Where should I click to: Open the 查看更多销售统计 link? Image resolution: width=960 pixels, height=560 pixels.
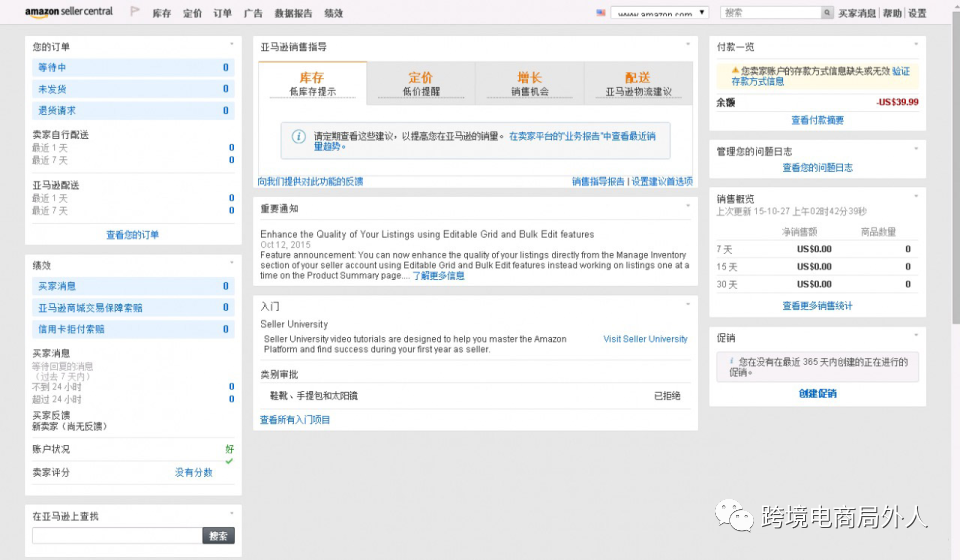(x=817, y=305)
